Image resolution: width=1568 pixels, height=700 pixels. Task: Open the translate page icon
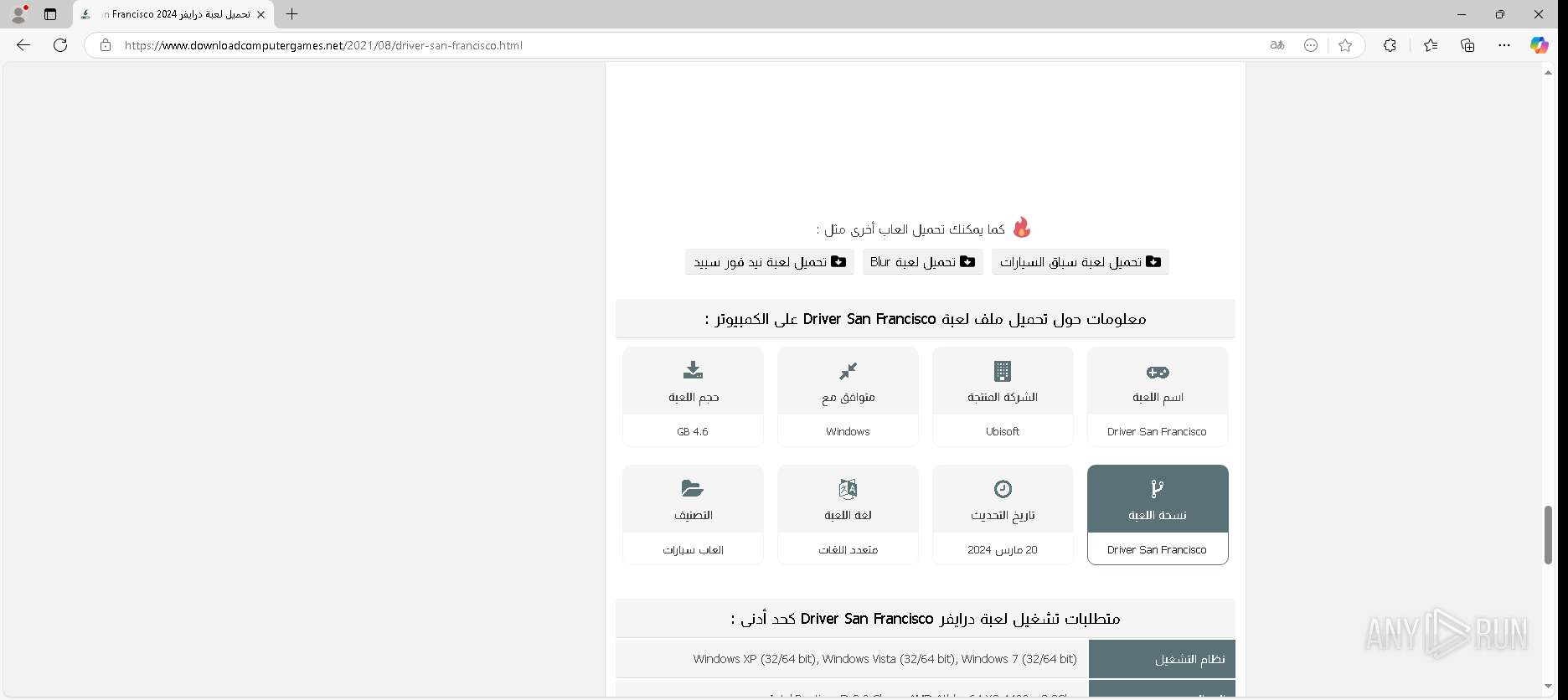pyautogui.click(x=1277, y=45)
